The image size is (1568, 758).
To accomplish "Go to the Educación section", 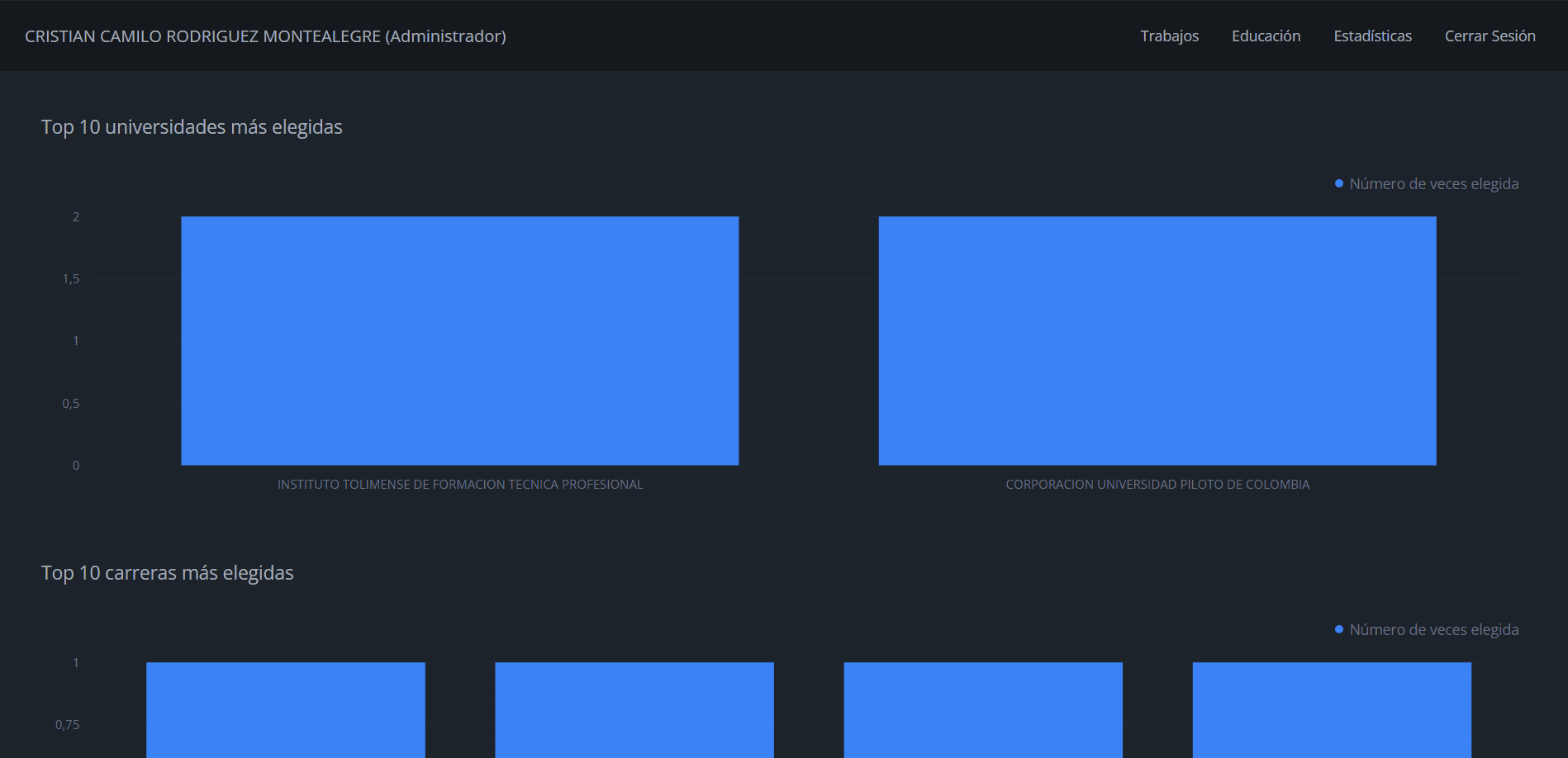I will pos(1266,36).
